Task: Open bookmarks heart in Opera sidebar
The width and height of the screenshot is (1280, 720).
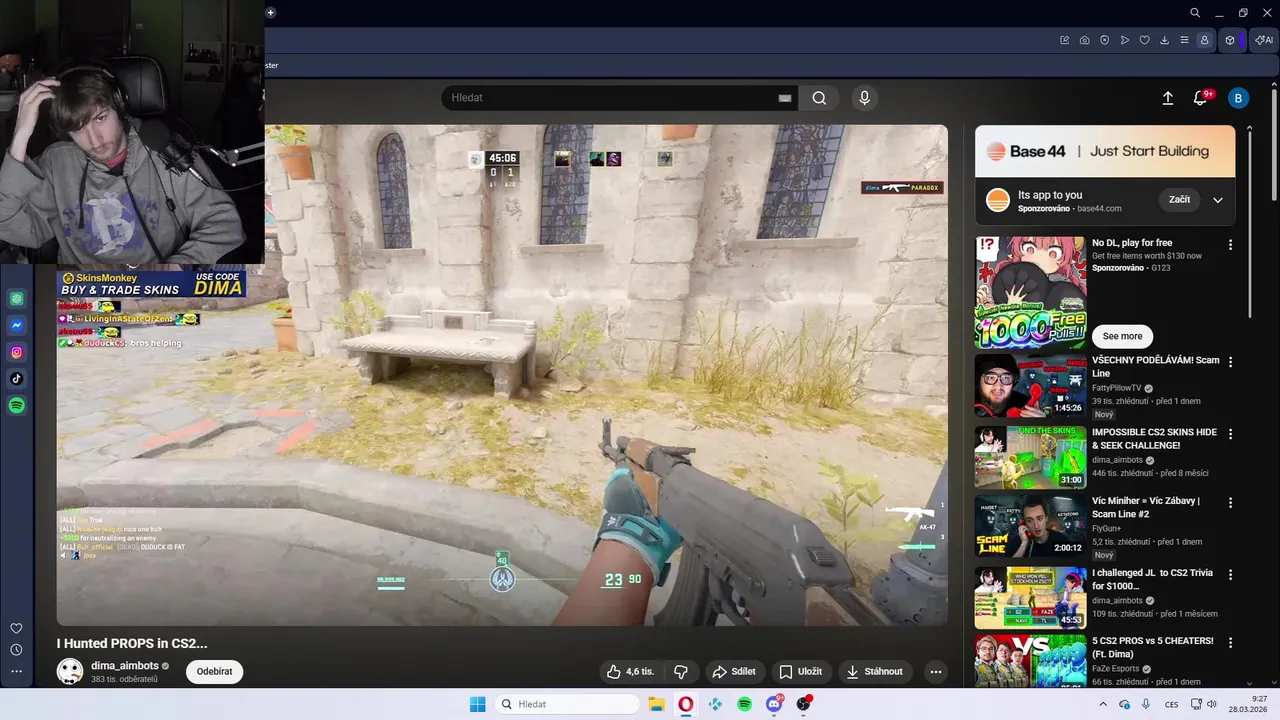Action: click(x=16, y=628)
